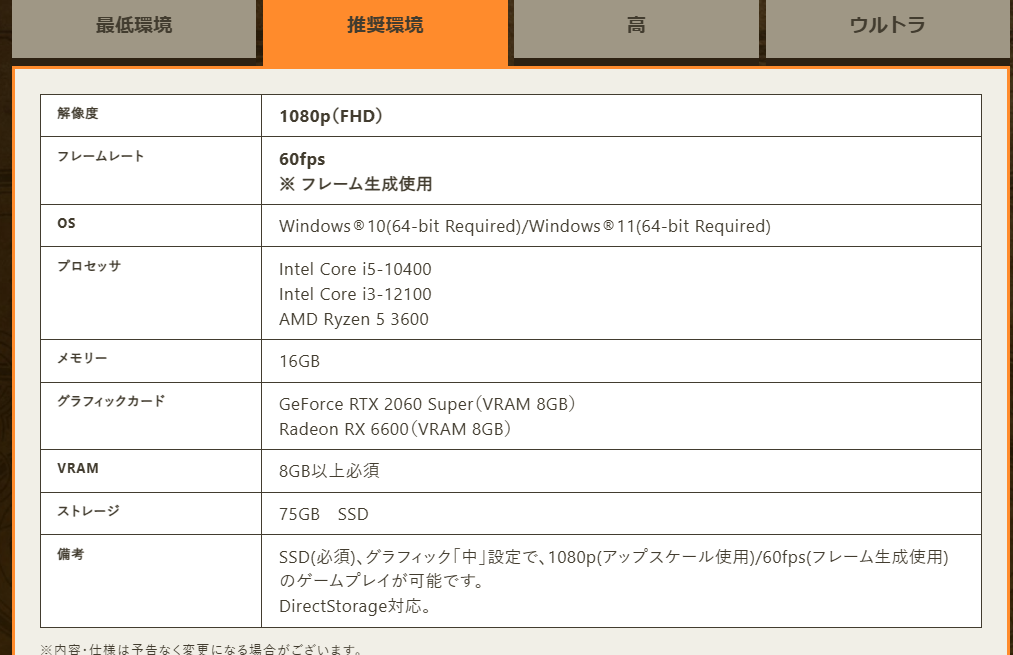Click the OS row label
The height and width of the screenshot is (655, 1013).
(x=66, y=225)
